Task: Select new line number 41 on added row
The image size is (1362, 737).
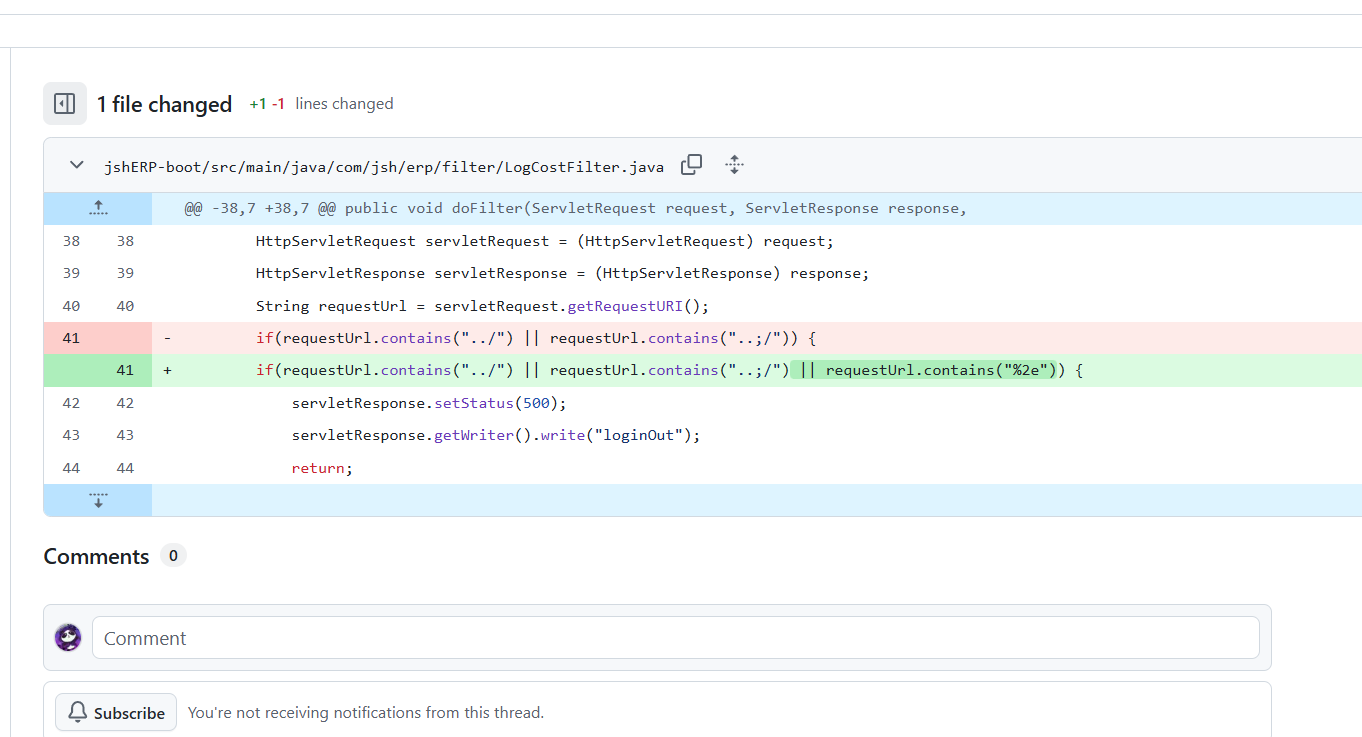Action: coord(124,370)
